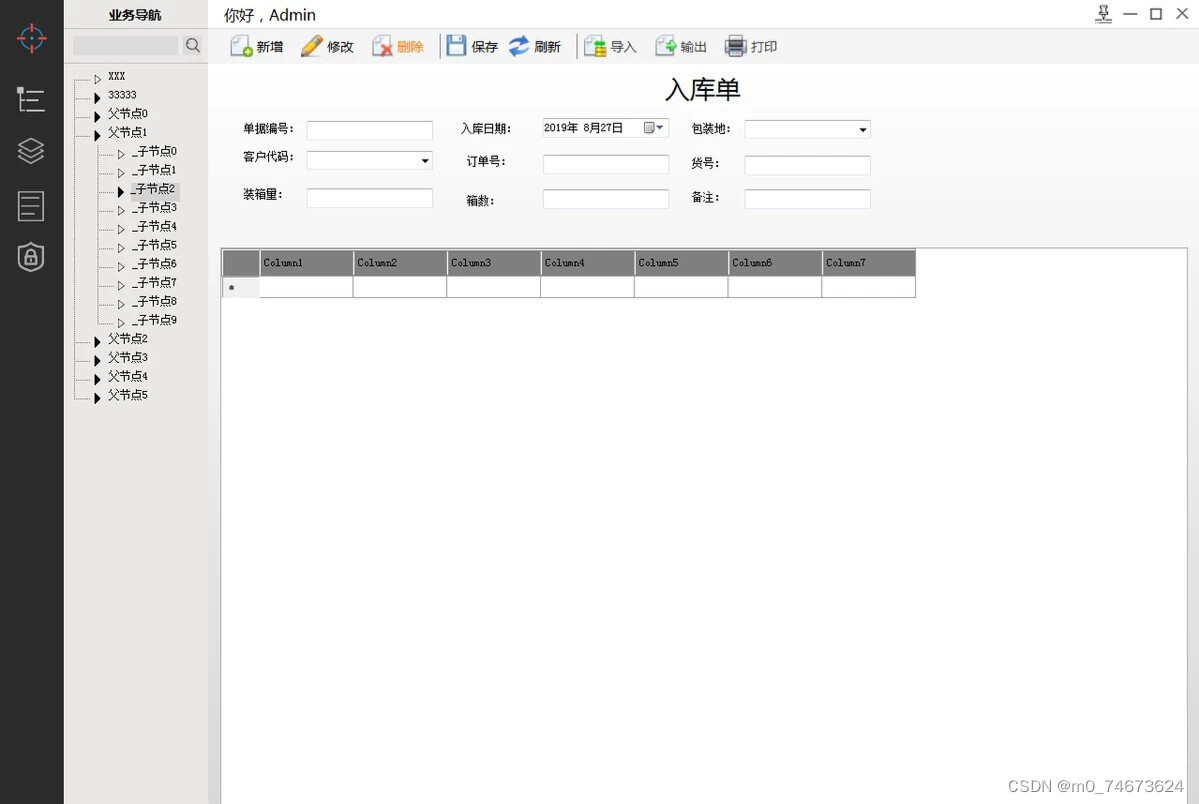Viewport: 1199px width, 804px height.
Task: Select the _子节点3 tree item
Action: tap(154, 207)
